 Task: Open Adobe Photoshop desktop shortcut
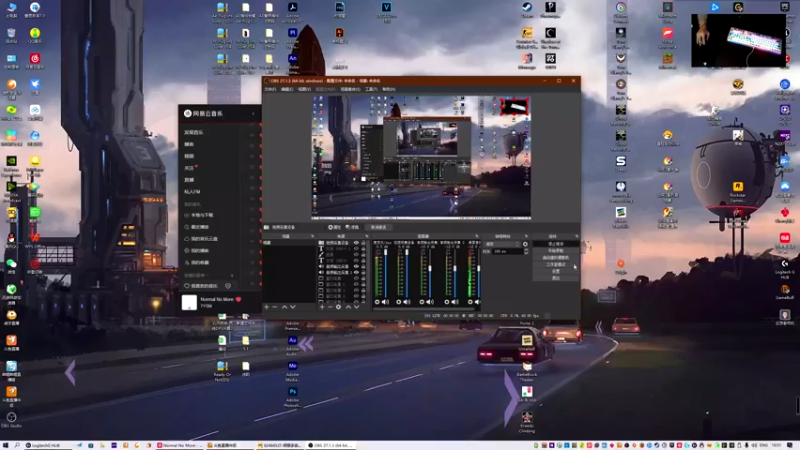coord(292,397)
